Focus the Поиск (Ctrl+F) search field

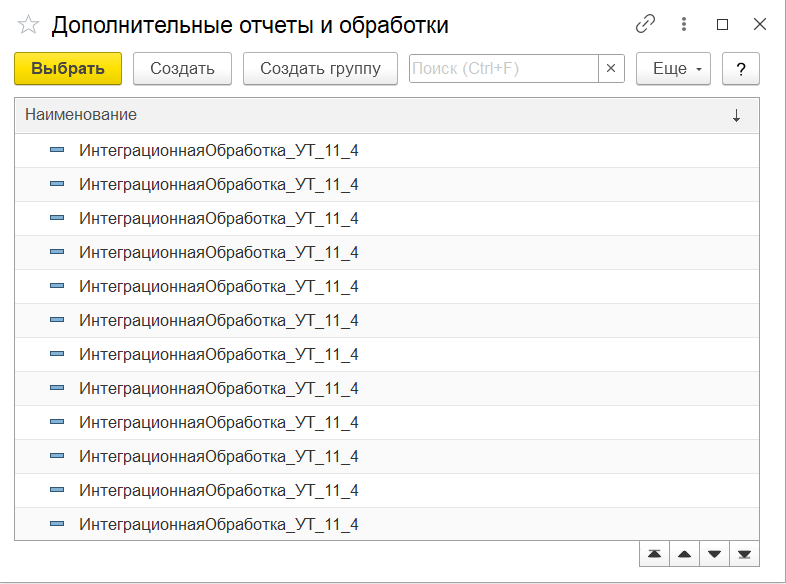click(504, 68)
